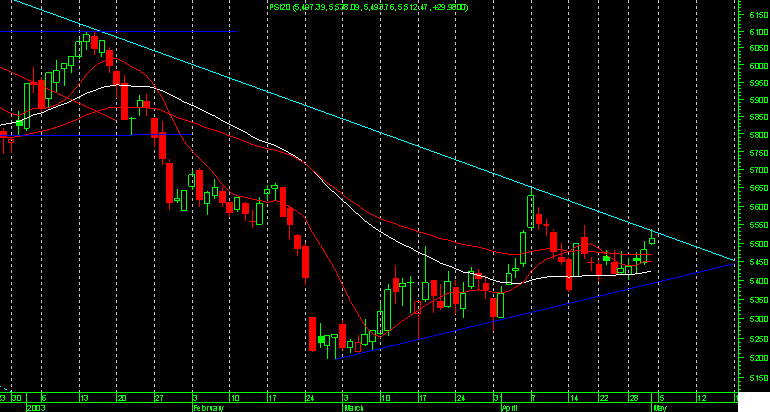Screen dimensions: 770x412
Task: Click the 5650 price axis label
Action: [x=759, y=189]
